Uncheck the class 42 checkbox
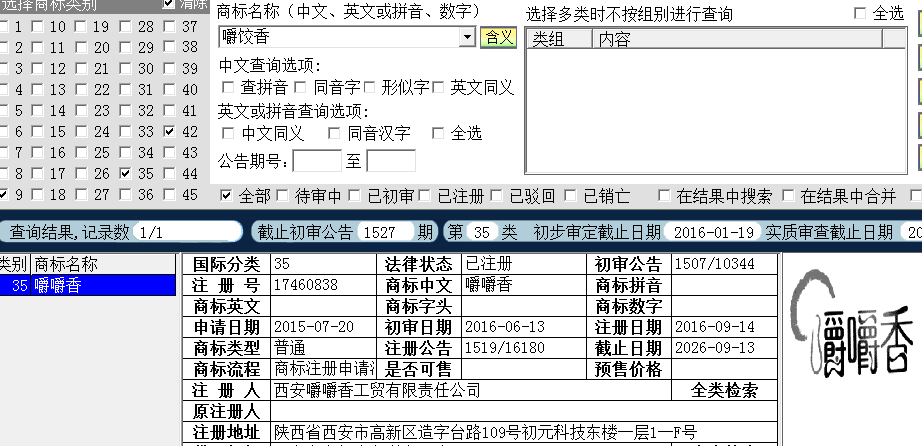The image size is (922, 446). 169,131
